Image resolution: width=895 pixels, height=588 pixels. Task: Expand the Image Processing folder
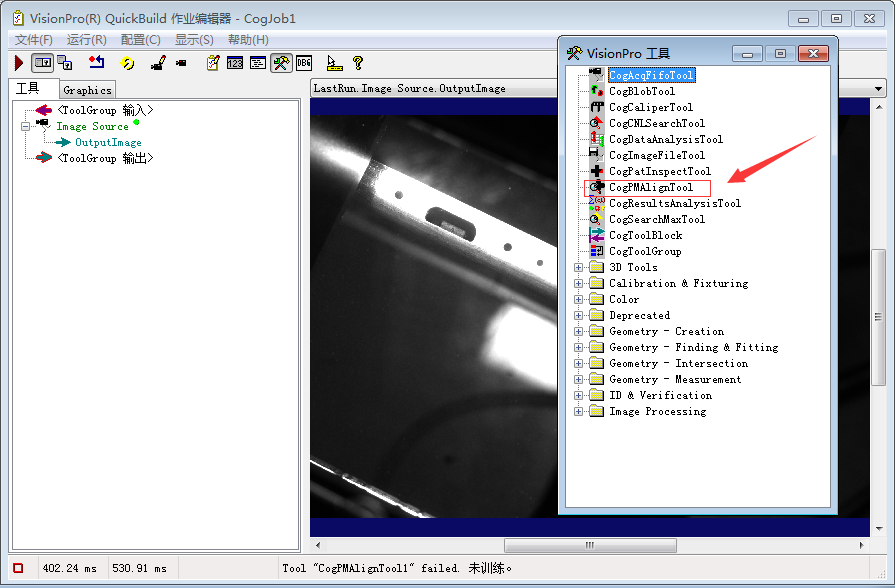(578, 411)
